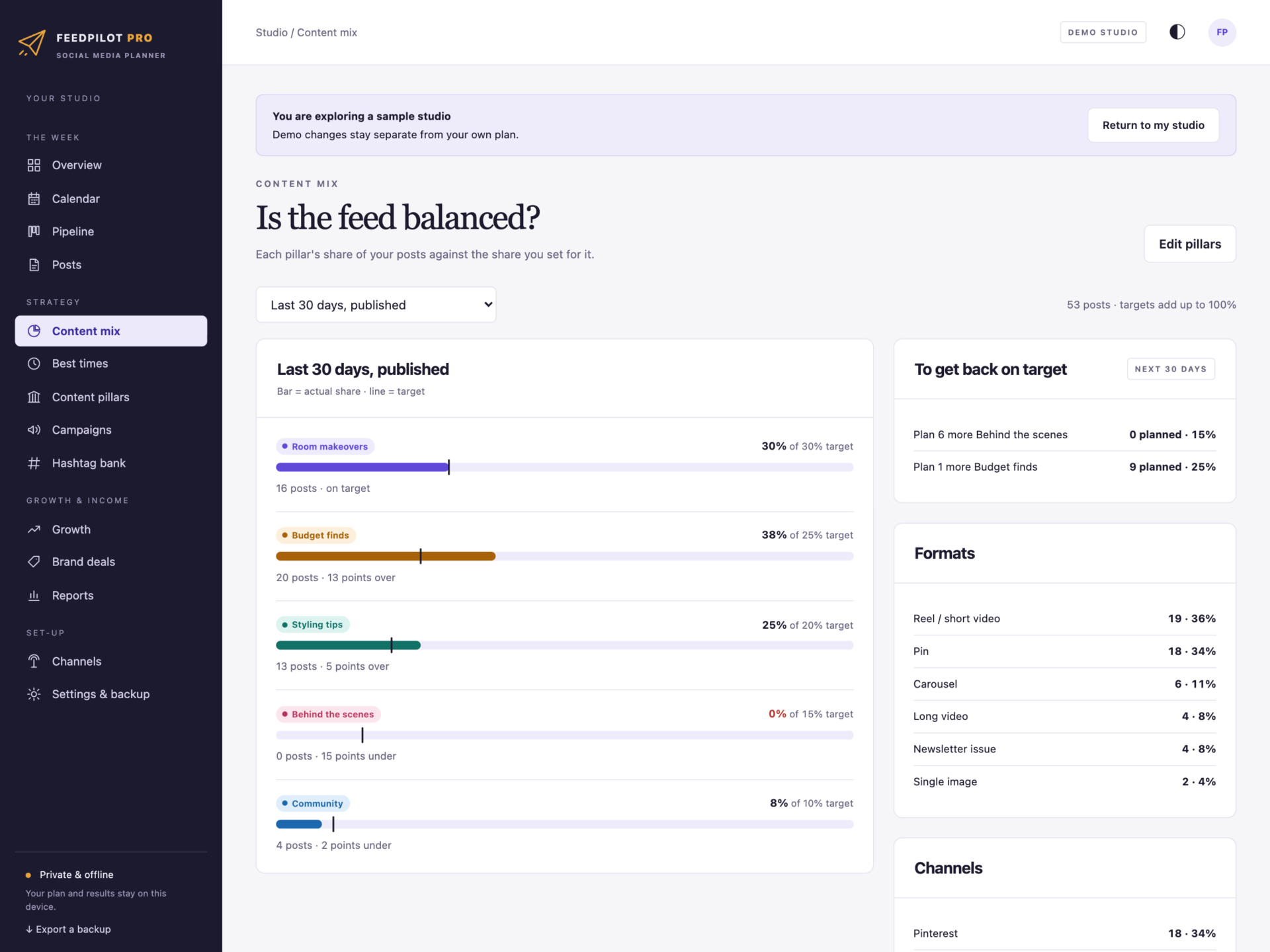
Task: Click Plan 1 more Budget finds row
Action: [1064, 467]
